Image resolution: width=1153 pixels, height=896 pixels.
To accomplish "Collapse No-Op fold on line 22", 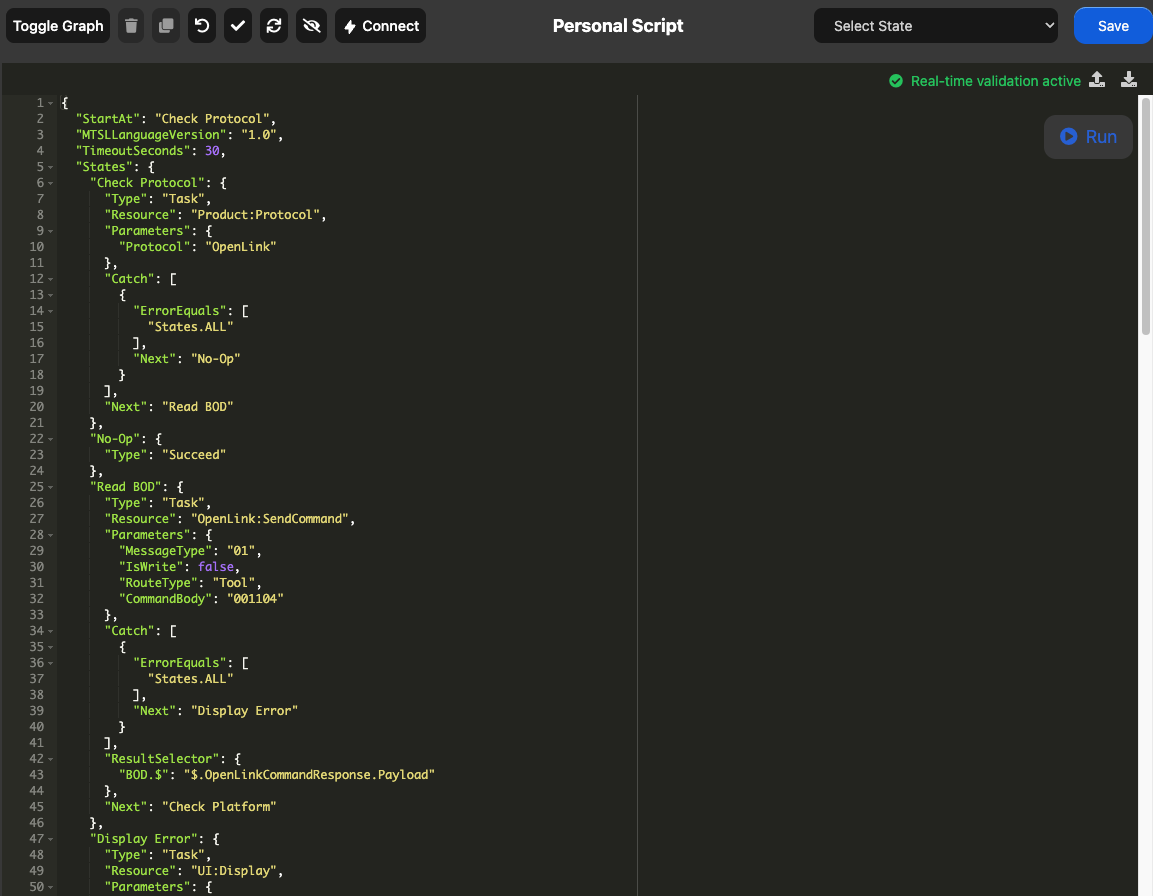I will point(51,439).
